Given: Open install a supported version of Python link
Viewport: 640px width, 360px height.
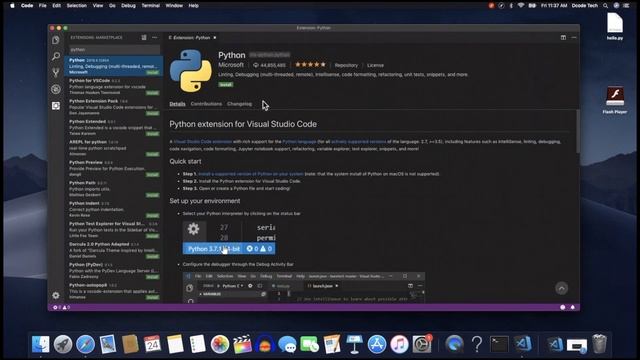Looking at the screenshot, I should [x=251, y=174].
